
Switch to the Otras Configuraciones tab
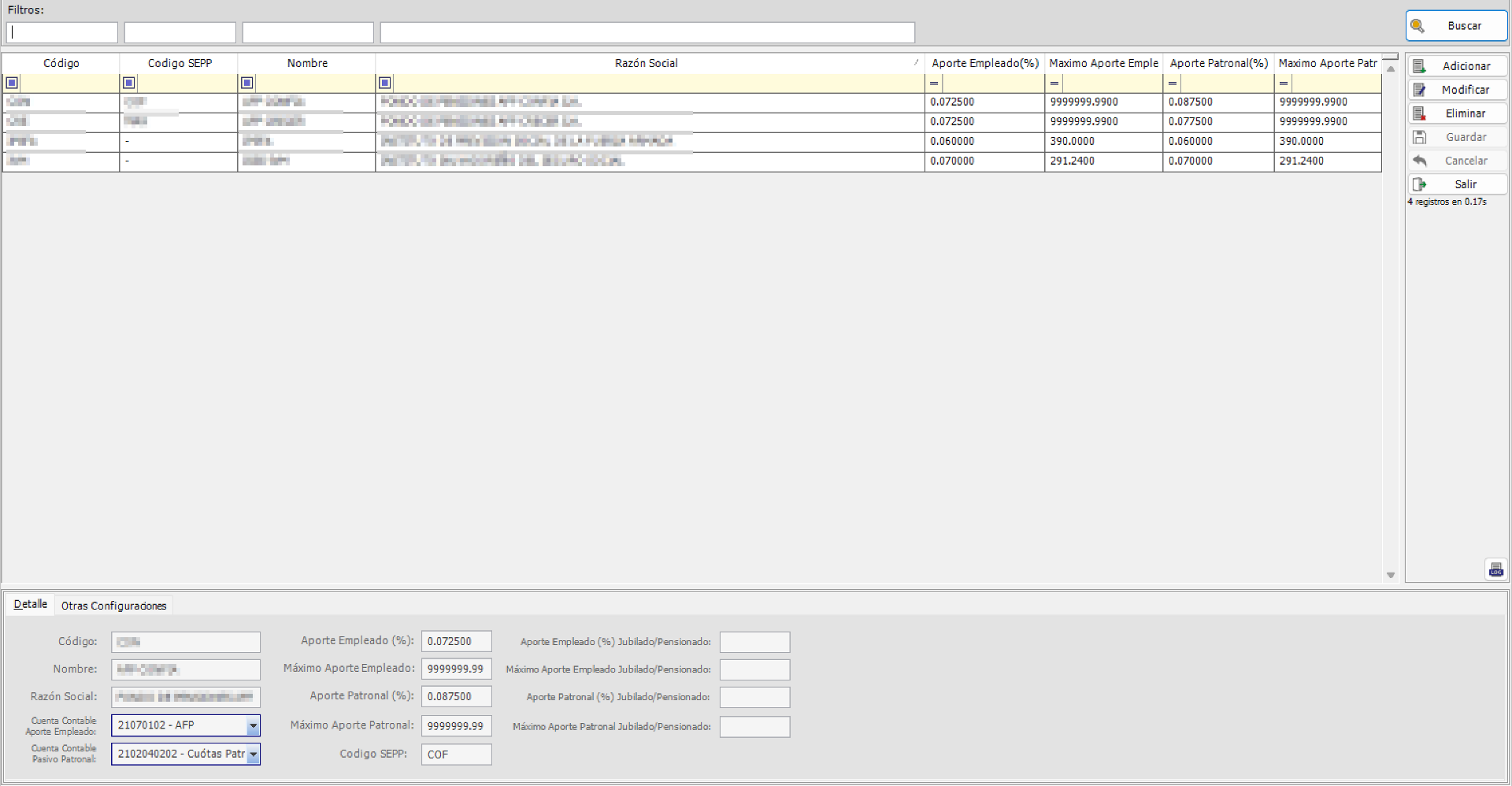[113, 605]
